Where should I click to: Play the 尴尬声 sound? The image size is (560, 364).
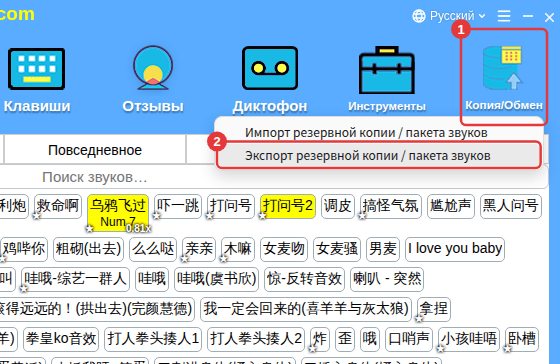[451, 206]
